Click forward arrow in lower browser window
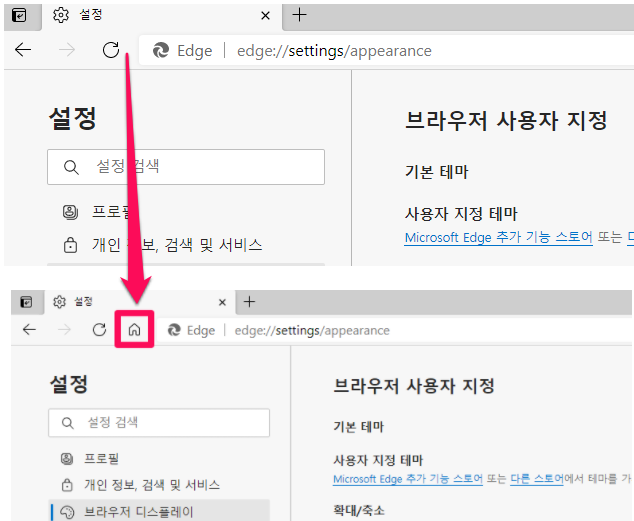This screenshot has height=521, width=634. pos(64,330)
